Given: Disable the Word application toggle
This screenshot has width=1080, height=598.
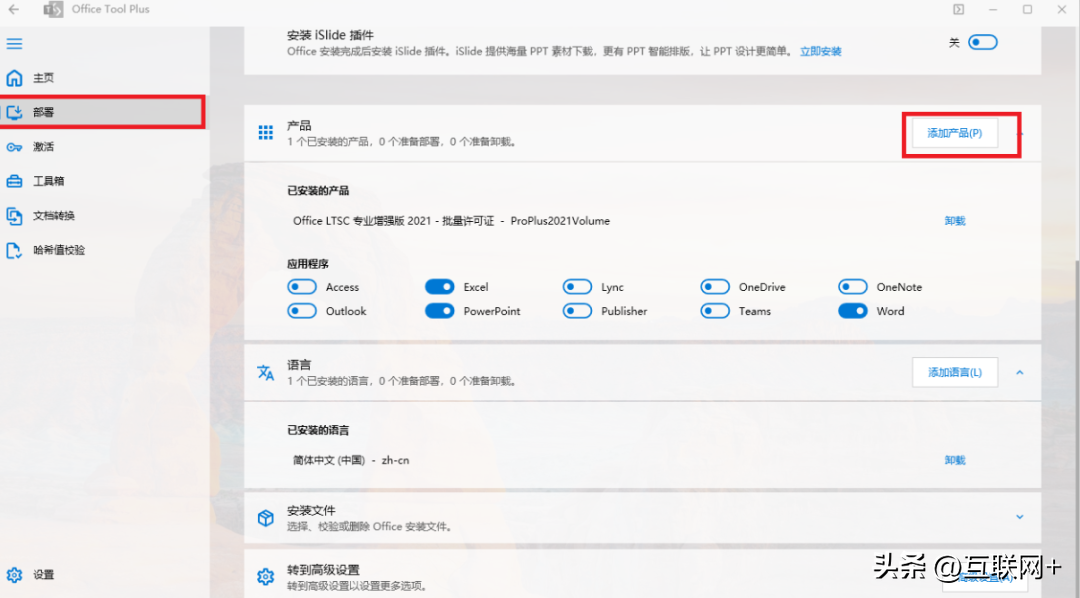Looking at the screenshot, I should [853, 311].
